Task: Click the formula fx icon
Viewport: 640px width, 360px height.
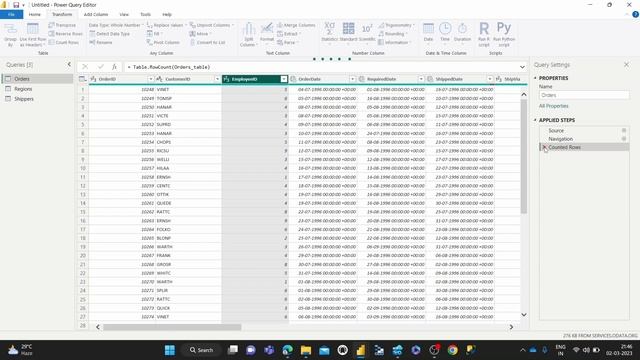Action: 115,67
